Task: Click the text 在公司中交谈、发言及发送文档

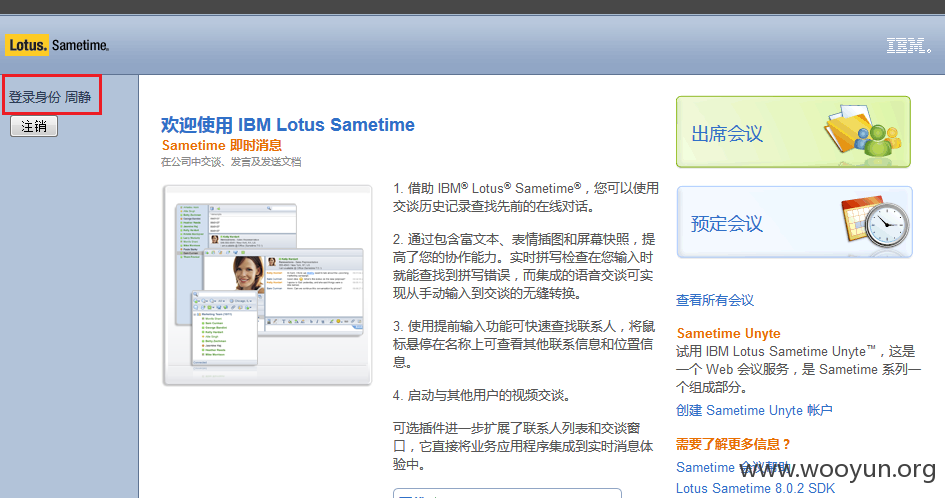Action: 231,162
